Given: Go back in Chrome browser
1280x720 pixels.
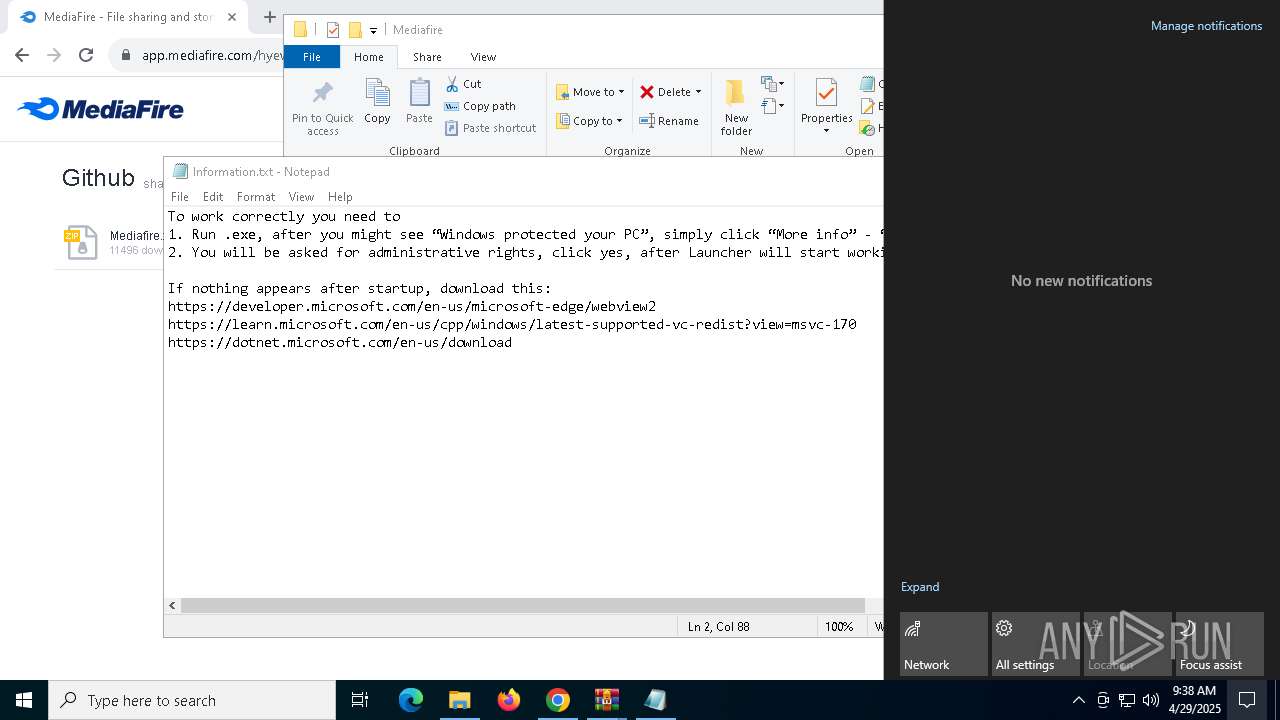Looking at the screenshot, I should [22, 55].
